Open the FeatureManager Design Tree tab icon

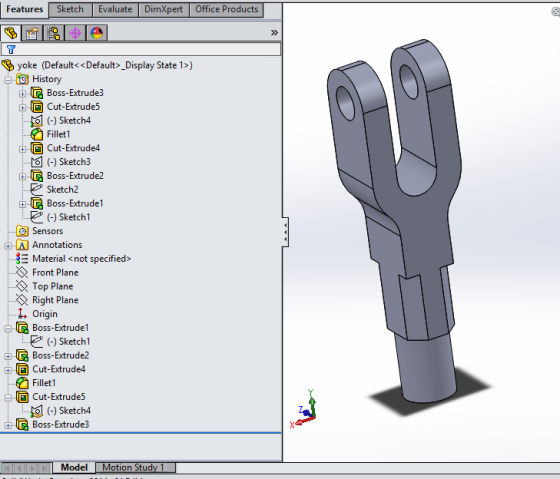point(11,33)
